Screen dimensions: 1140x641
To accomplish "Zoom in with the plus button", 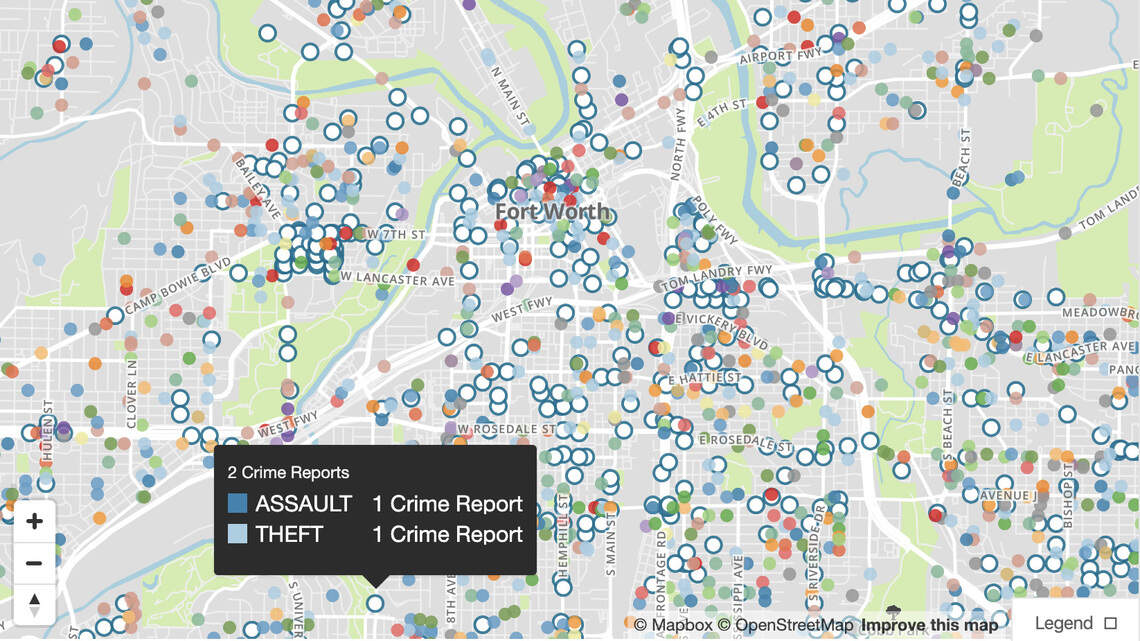I will [34, 521].
